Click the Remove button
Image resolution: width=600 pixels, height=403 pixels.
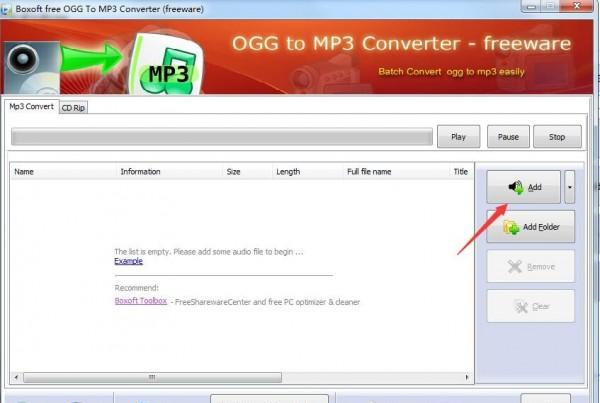[530, 266]
